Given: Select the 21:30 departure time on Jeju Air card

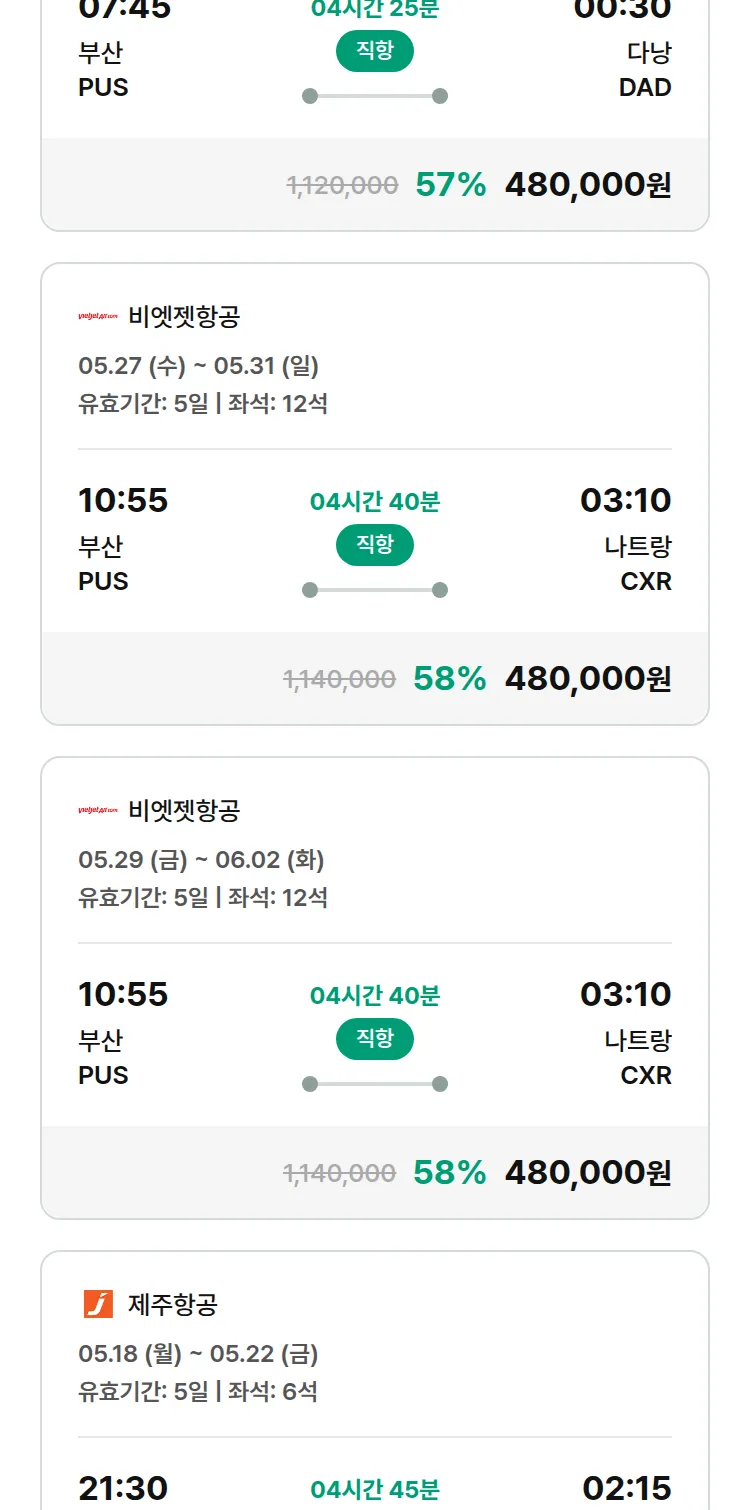Looking at the screenshot, I should [x=123, y=1488].
